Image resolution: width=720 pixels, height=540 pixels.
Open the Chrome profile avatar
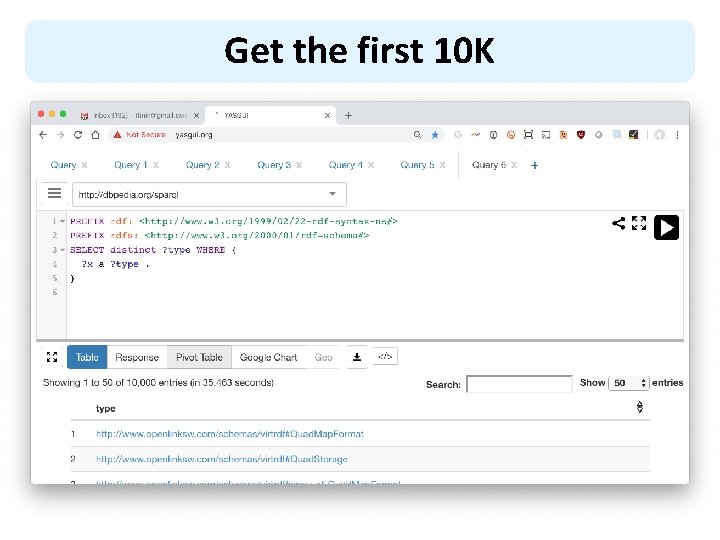click(x=659, y=135)
